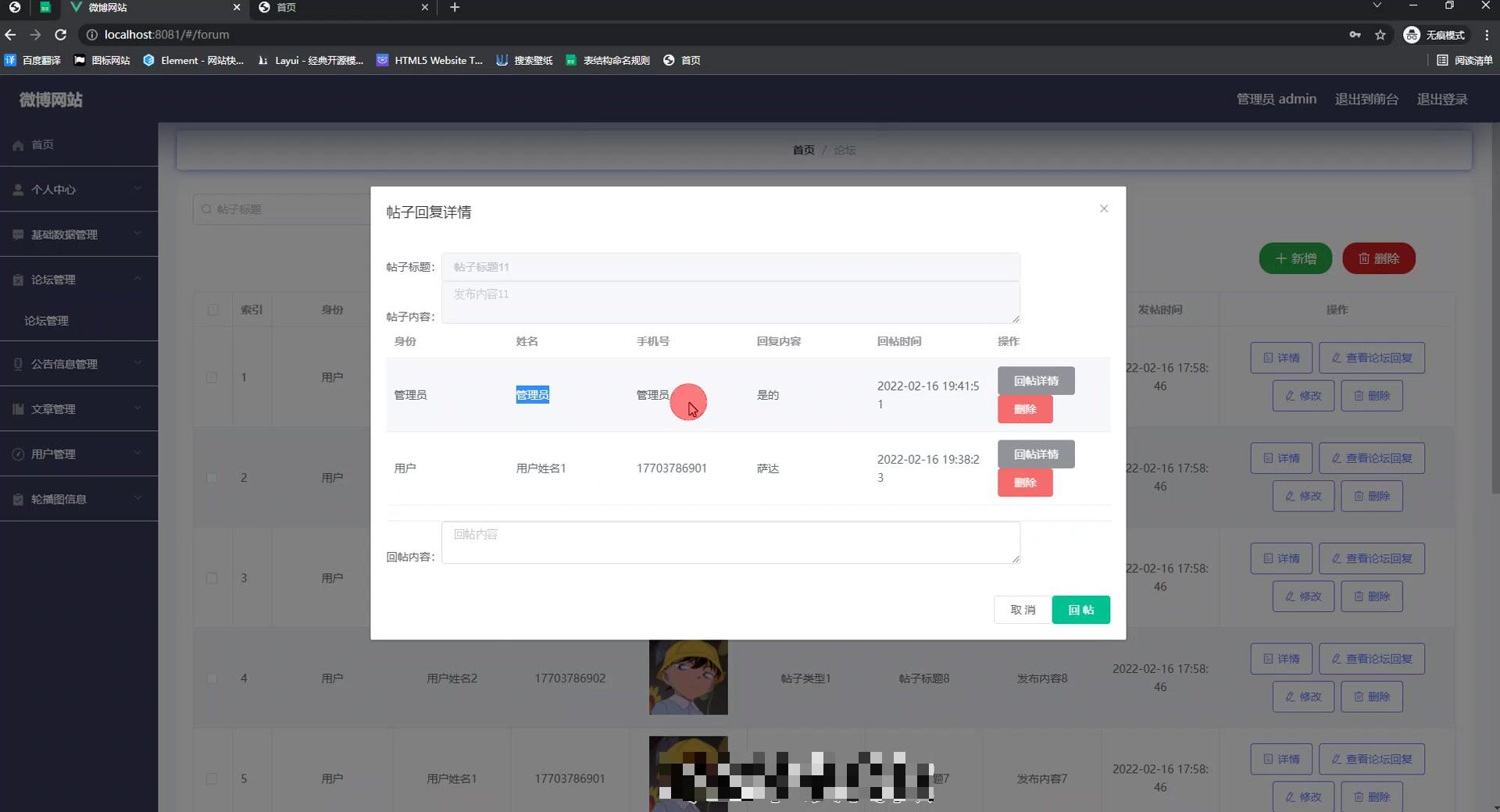The width and height of the screenshot is (1500, 812).
Task: Click phone number 17703786901 in dialog
Action: [671, 468]
